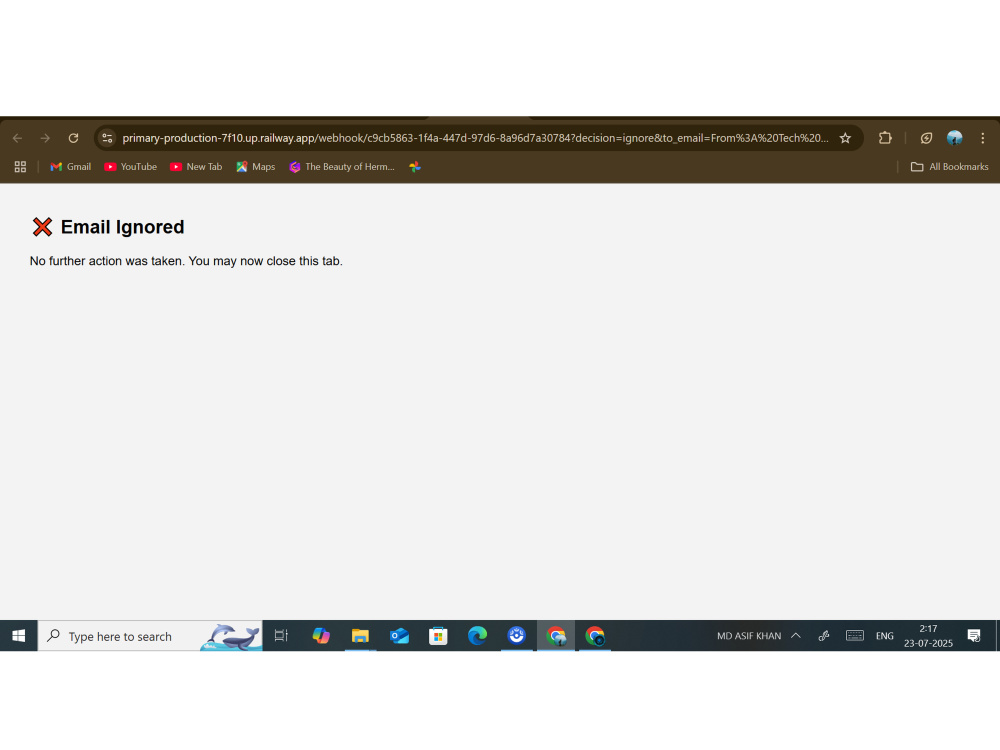1000x750 pixels.
Task: Open Task View on the taskbar
Action: tap(281, 636)
